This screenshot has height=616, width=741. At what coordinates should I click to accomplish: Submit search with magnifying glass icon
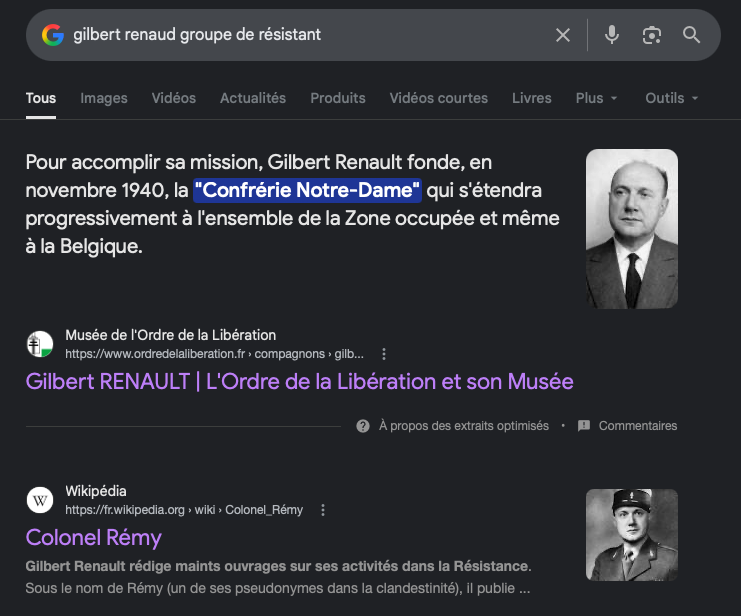coord(691,35)
